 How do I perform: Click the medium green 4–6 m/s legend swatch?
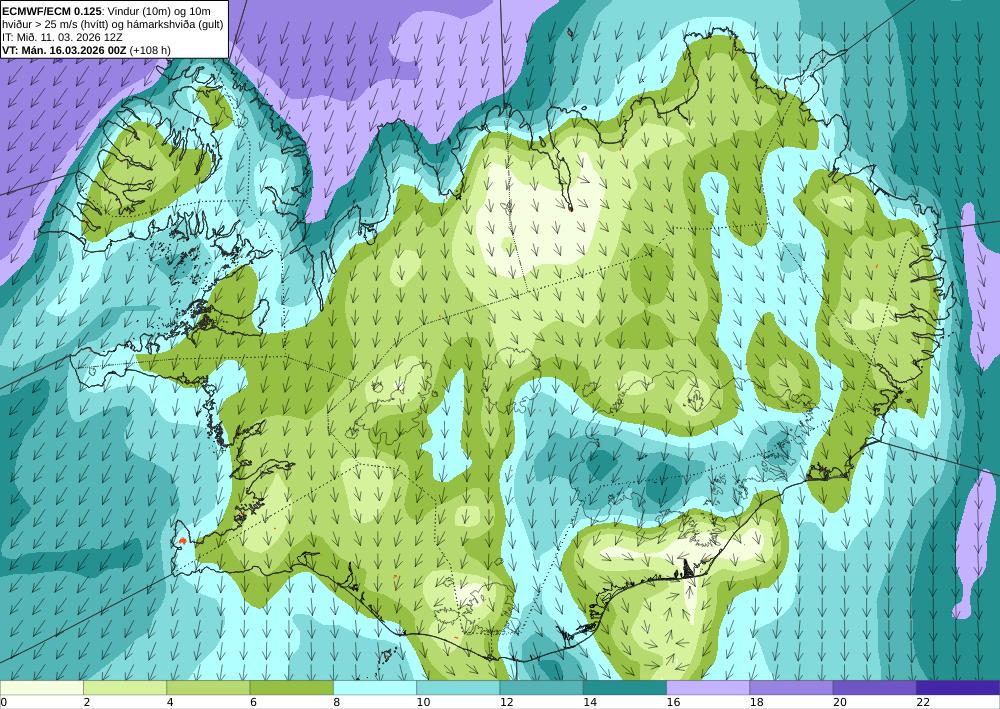click(208, 688)
